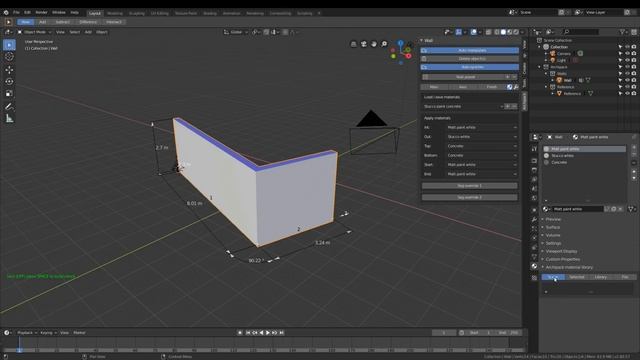Click the timeline current frame marker

[x=19, y=350]
